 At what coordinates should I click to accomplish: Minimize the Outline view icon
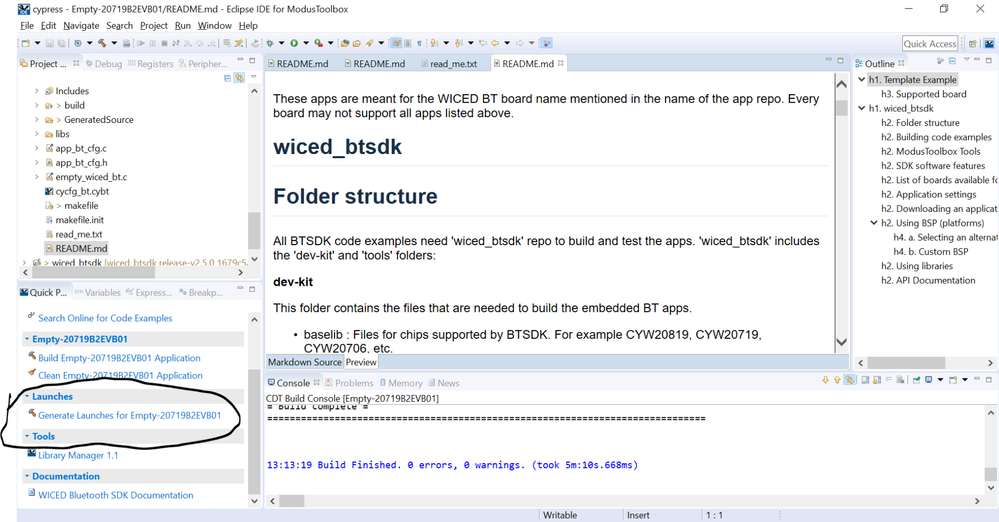click(977, 59)
